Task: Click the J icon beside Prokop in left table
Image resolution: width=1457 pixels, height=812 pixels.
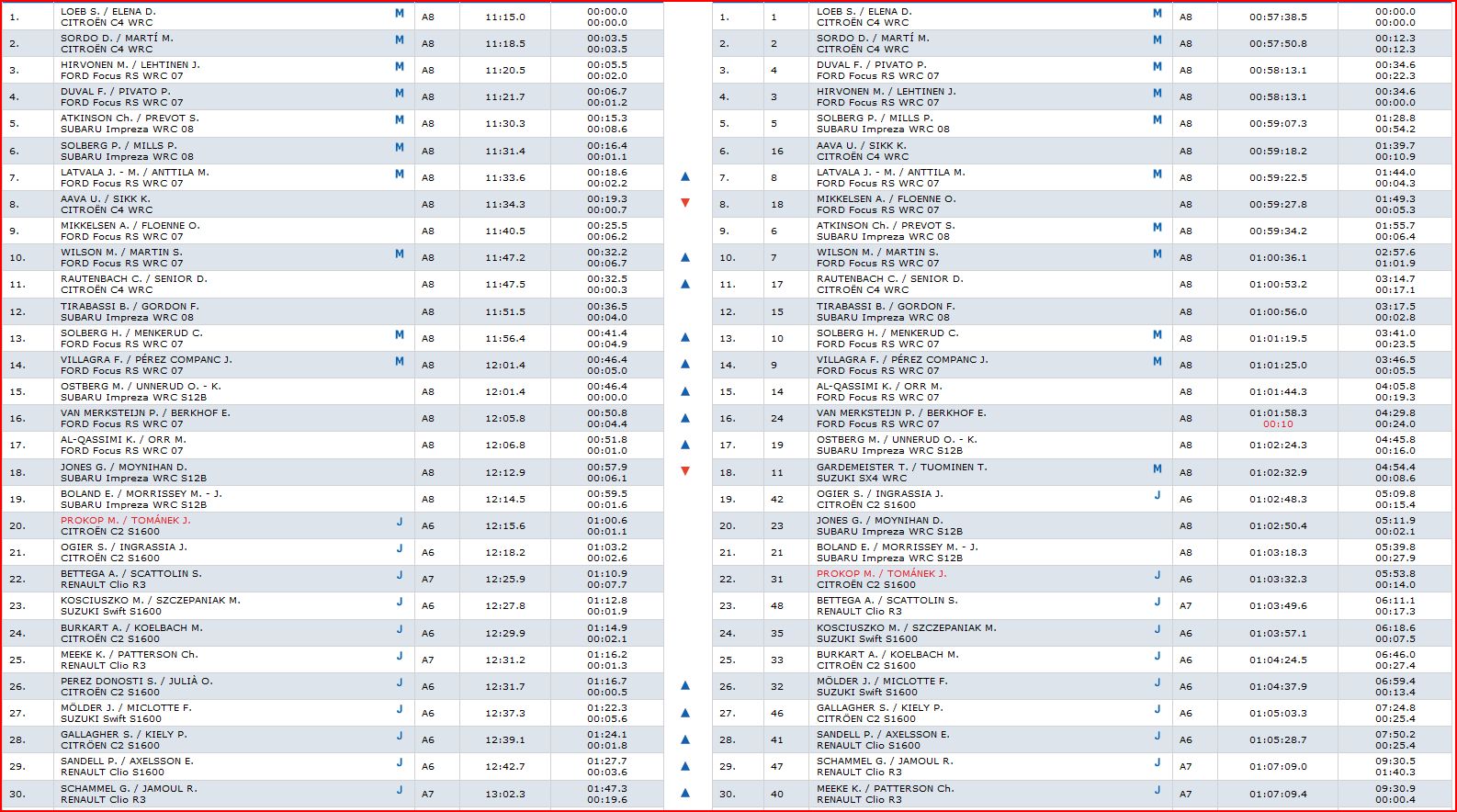Action: tap(400, 522)
